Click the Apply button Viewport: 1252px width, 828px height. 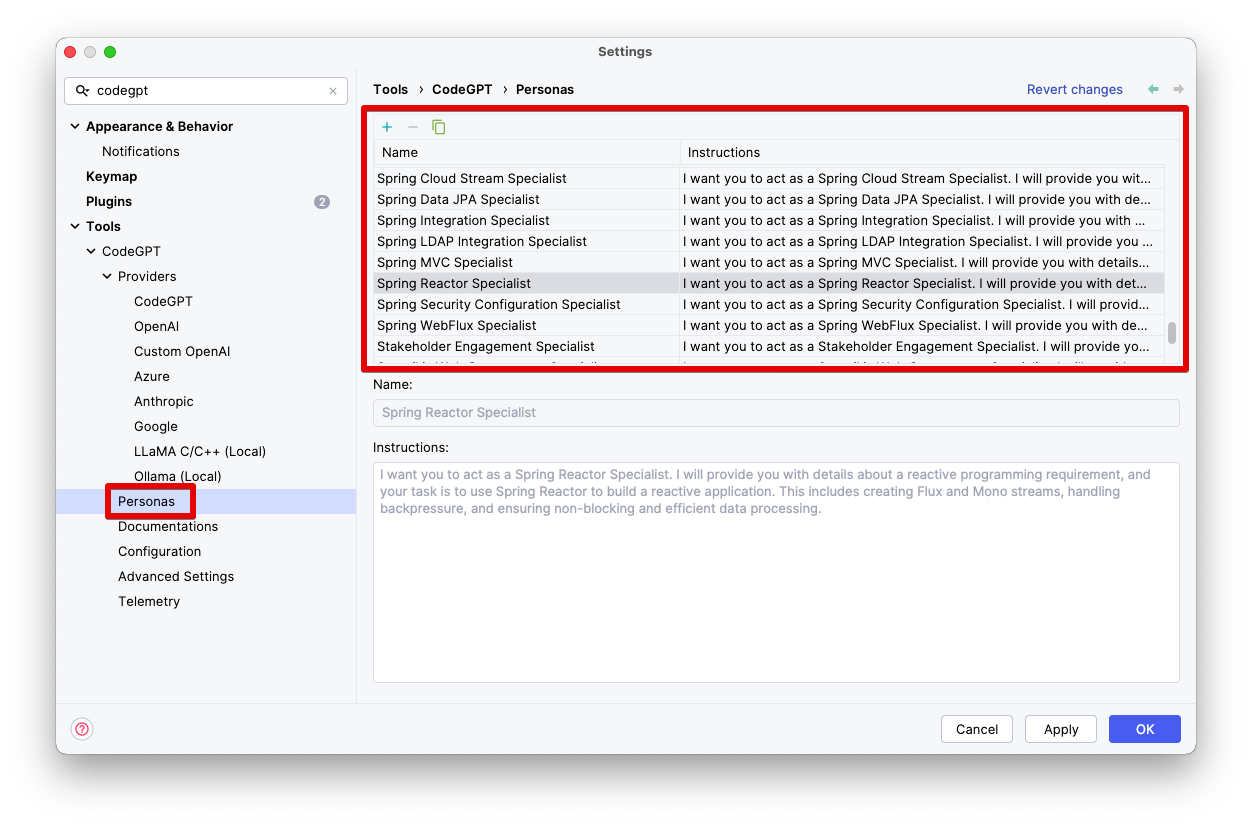[x=1061, y=729]
